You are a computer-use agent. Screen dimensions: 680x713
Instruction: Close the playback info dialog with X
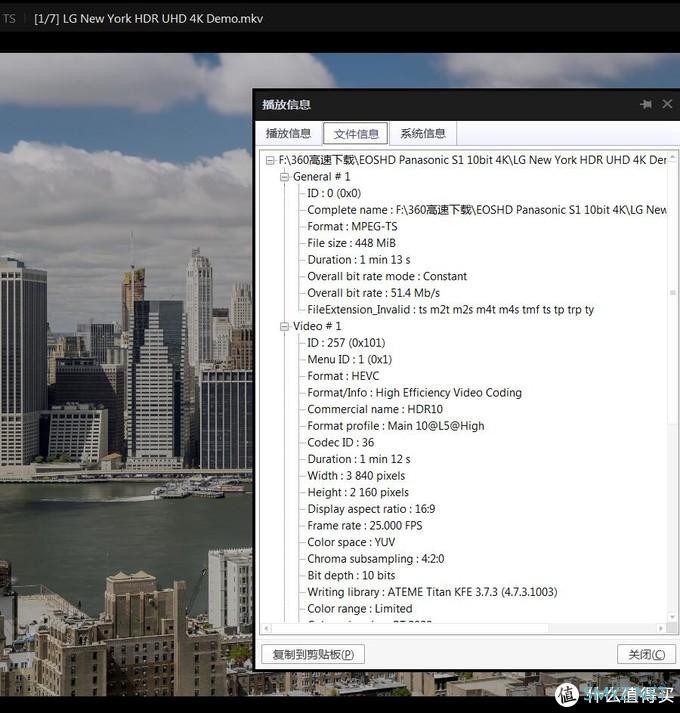coord(667,104)
